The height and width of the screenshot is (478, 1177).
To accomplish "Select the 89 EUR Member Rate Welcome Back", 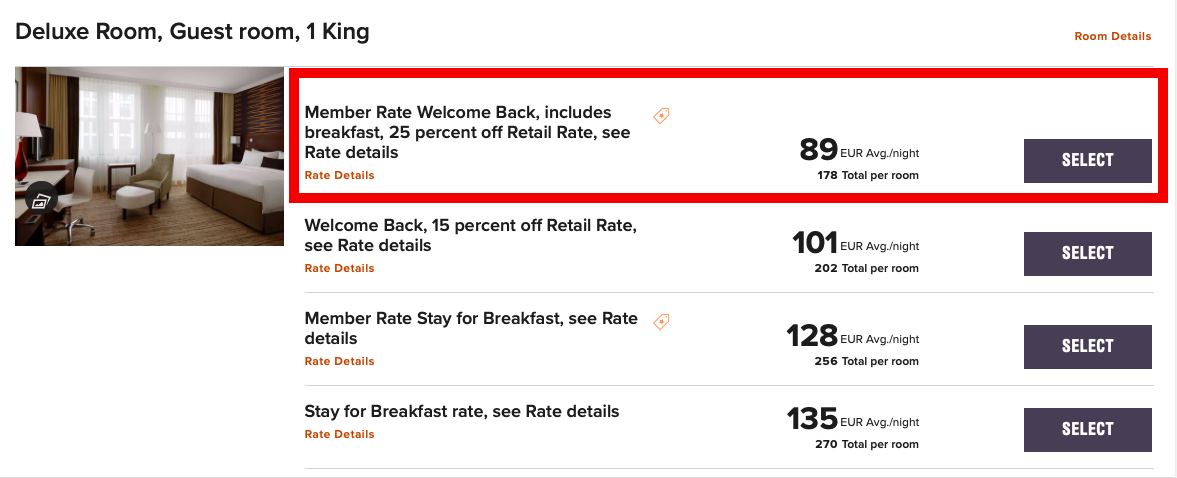I will pyautogui.click(x=1087, y=160).
